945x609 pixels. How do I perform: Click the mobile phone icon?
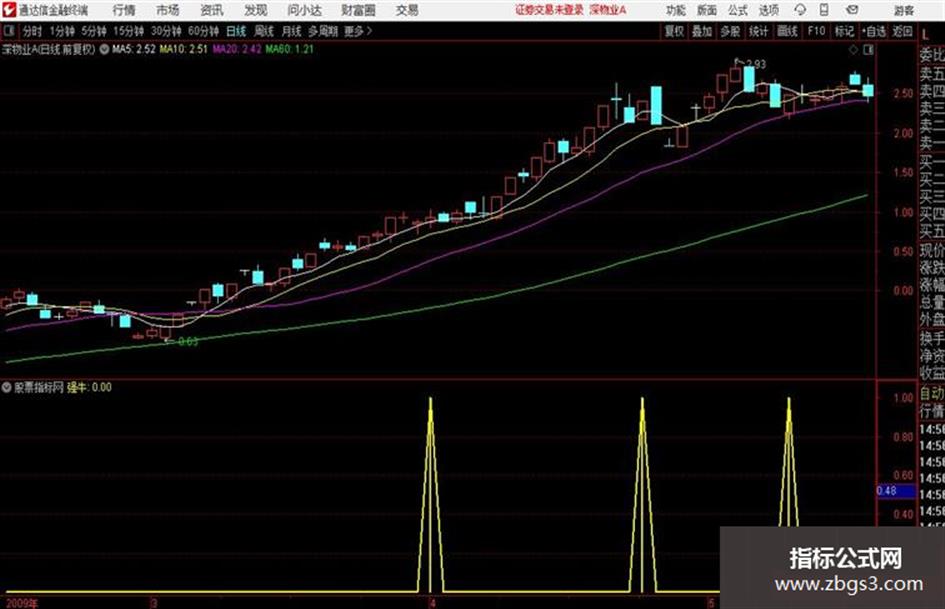click(x=824, y=10)
